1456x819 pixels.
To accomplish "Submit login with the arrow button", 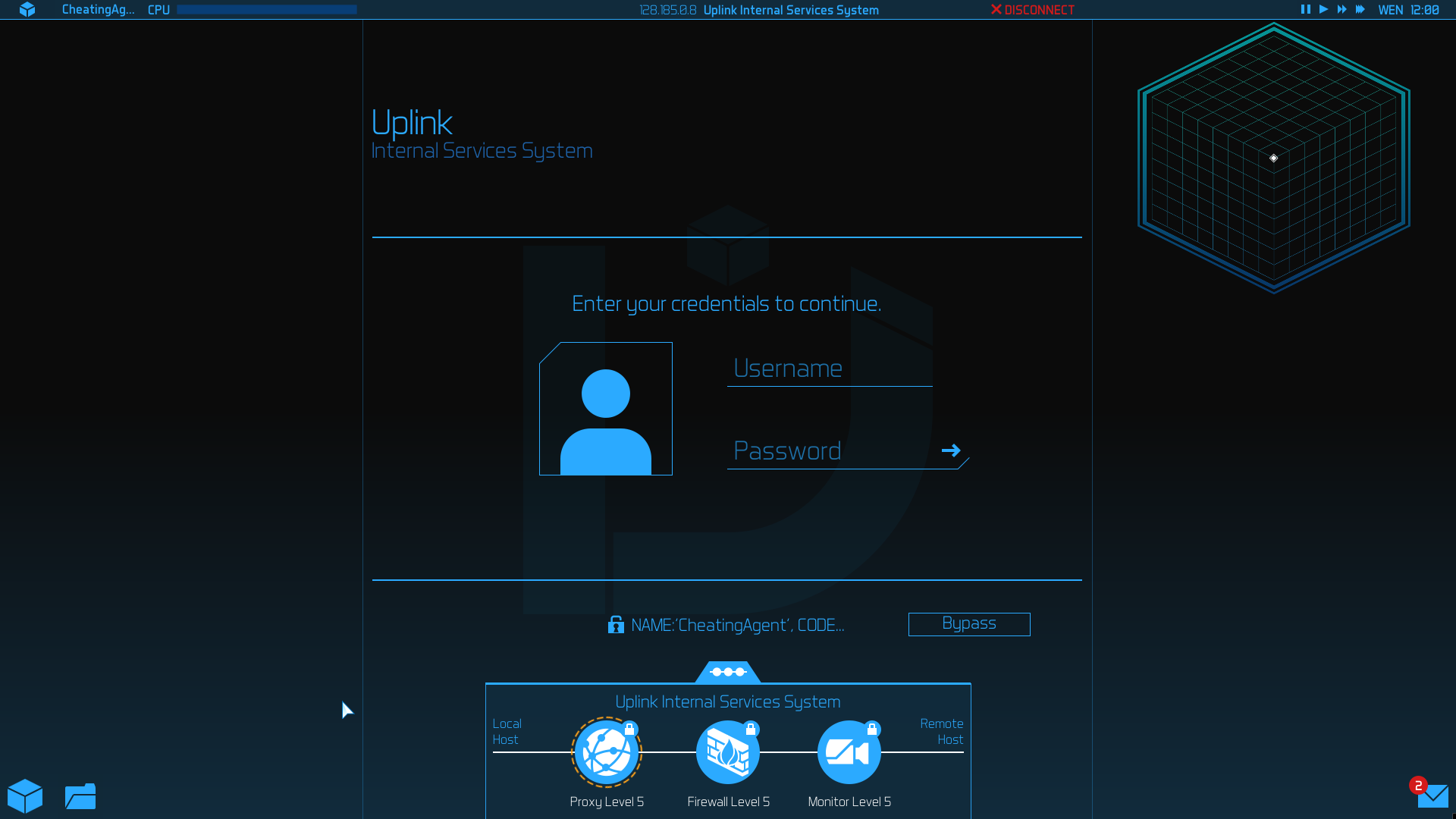I will pos(951,450).
